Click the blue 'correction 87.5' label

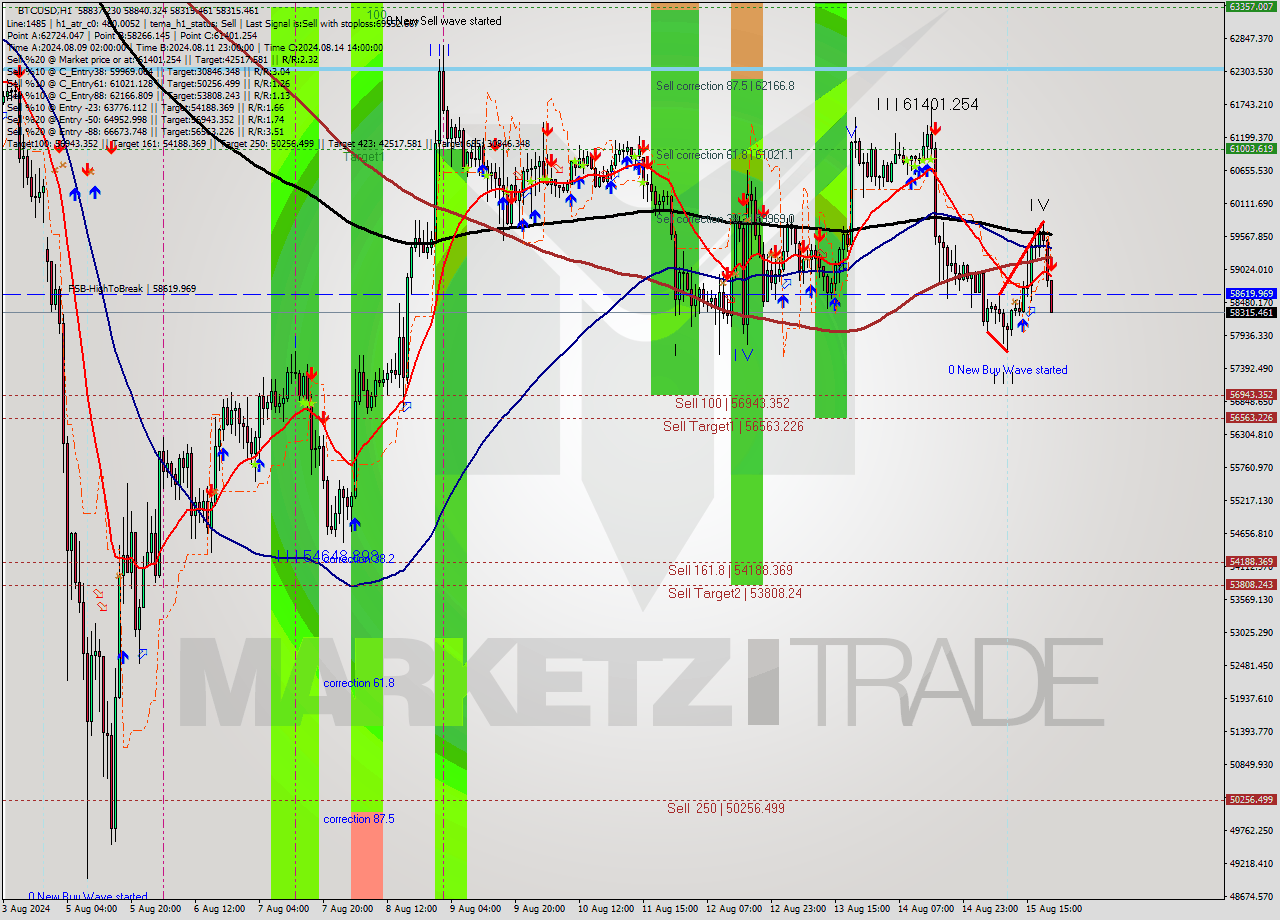(x=359, y=819)
